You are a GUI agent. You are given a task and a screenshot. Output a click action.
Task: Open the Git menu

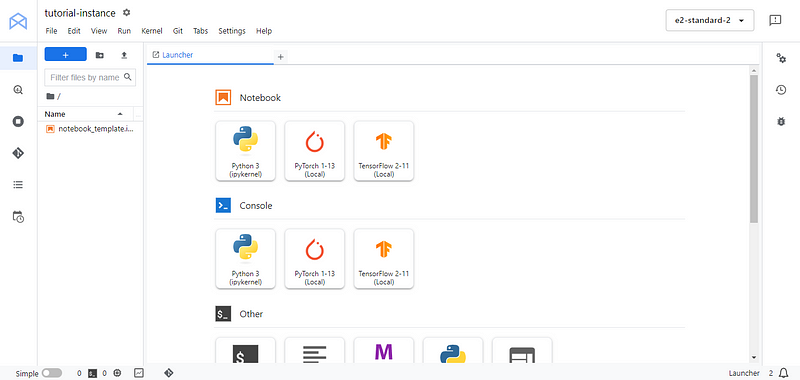pos(178,31)
